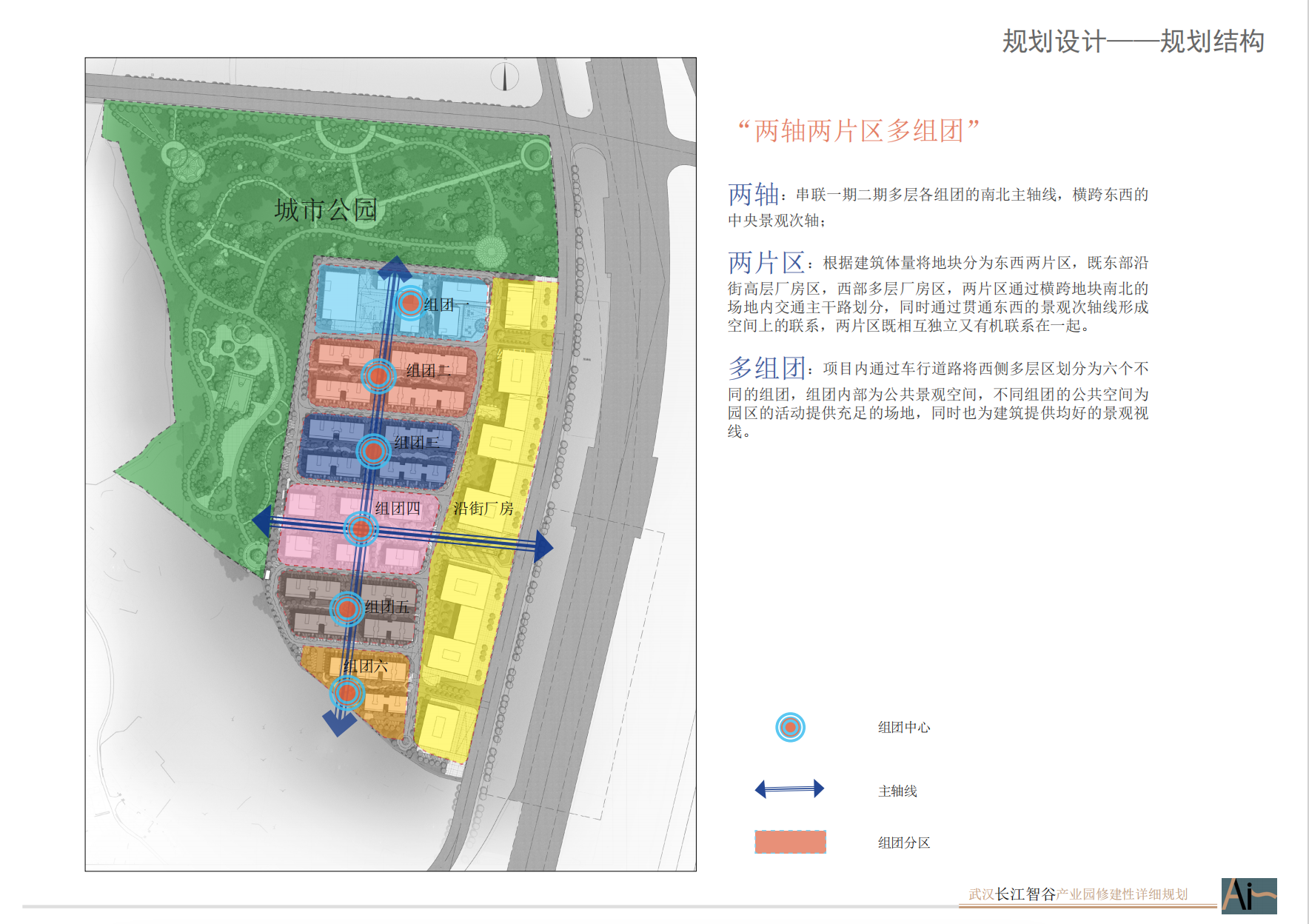Select the 组团四 label on the map
The height and width of the screenshot is (924, 1309).
click(398, 508)
